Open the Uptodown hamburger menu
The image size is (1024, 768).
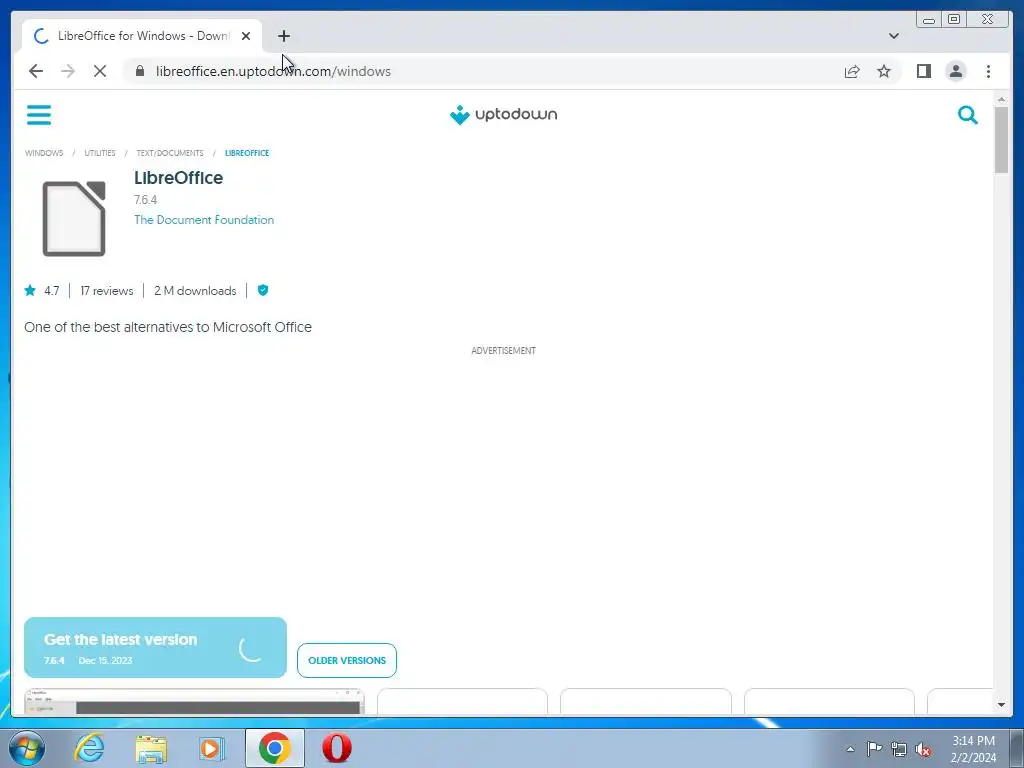(39, 115)
